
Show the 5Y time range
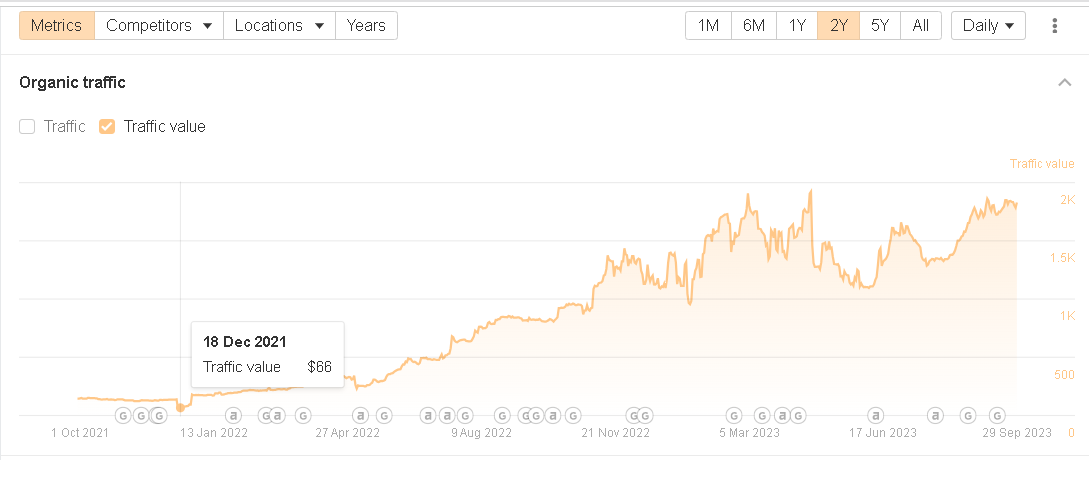click(880, 26)
